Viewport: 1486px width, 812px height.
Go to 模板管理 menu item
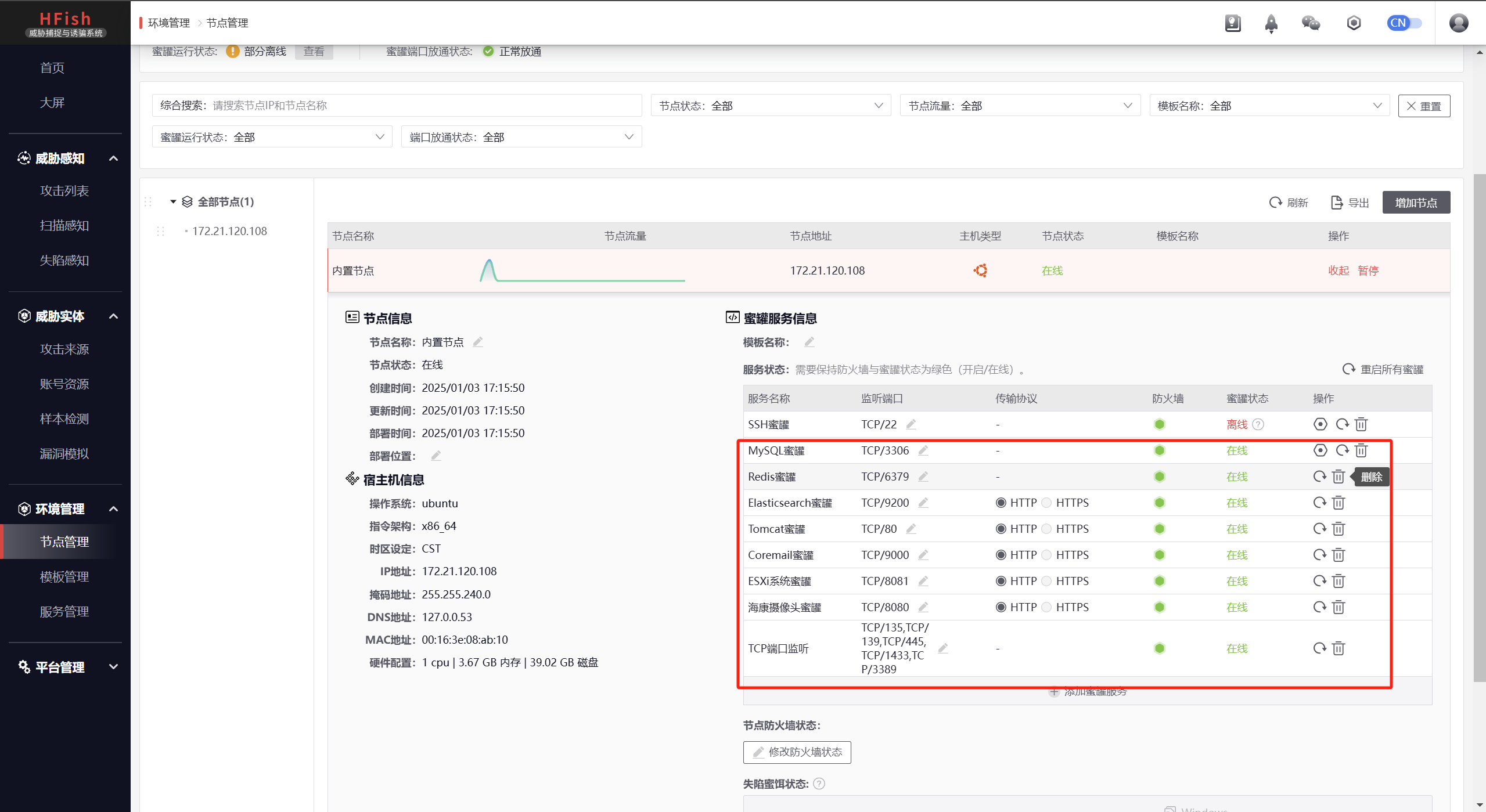pyautogui.click(x=64, y=577)
